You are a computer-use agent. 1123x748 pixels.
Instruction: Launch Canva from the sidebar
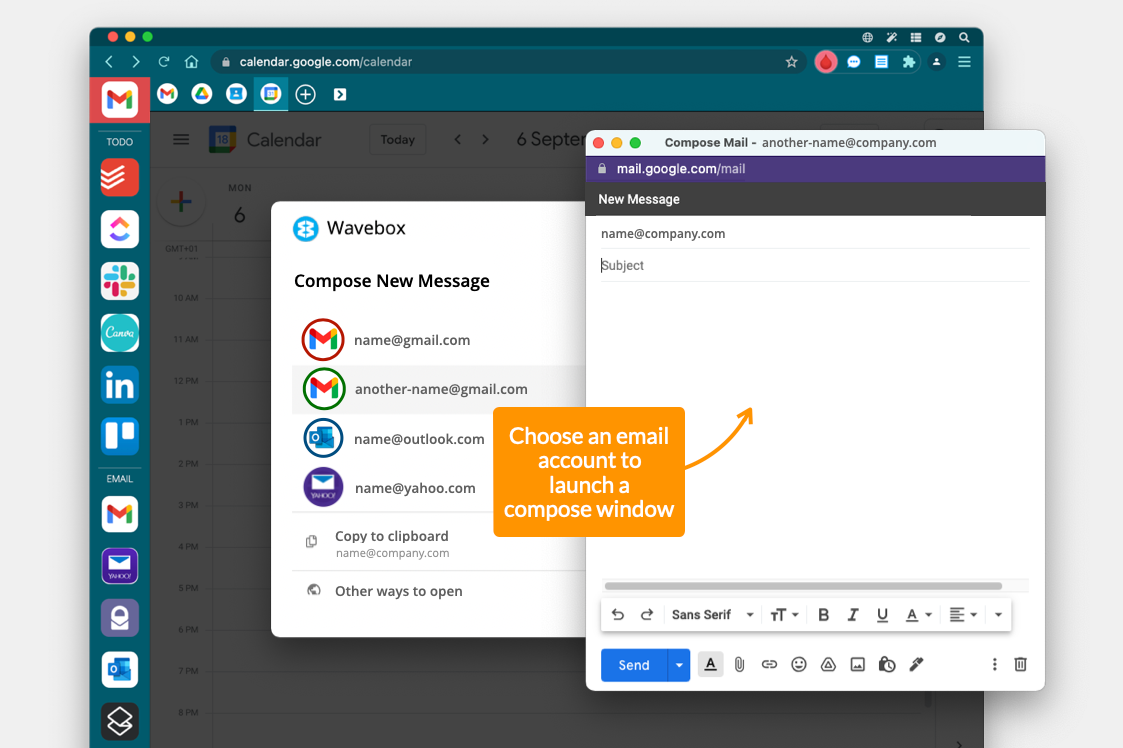point(120,333)
